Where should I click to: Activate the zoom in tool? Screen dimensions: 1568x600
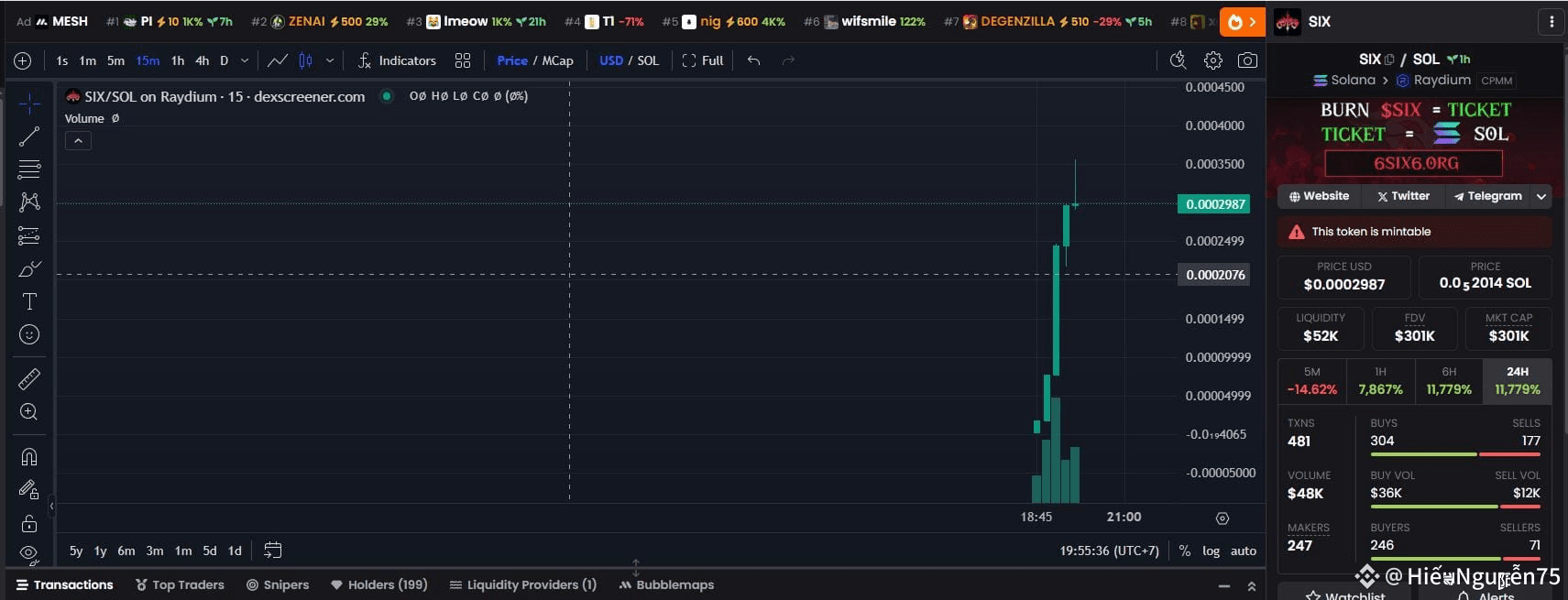pyautogui.click(x=29, y=411)
